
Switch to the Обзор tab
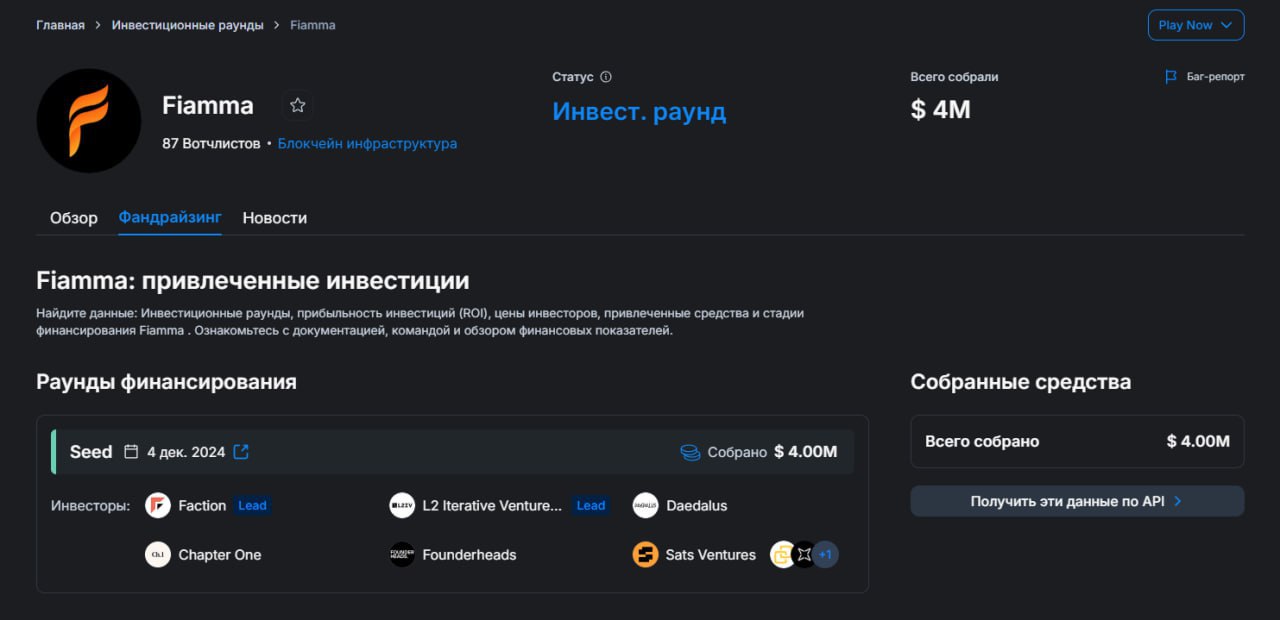click(74, 218)
